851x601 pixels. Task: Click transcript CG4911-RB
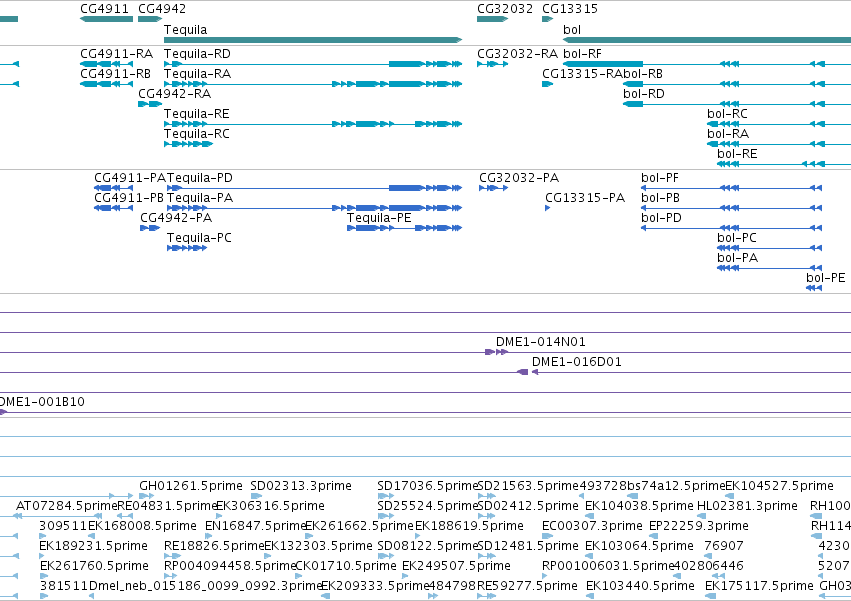[106, 84]
